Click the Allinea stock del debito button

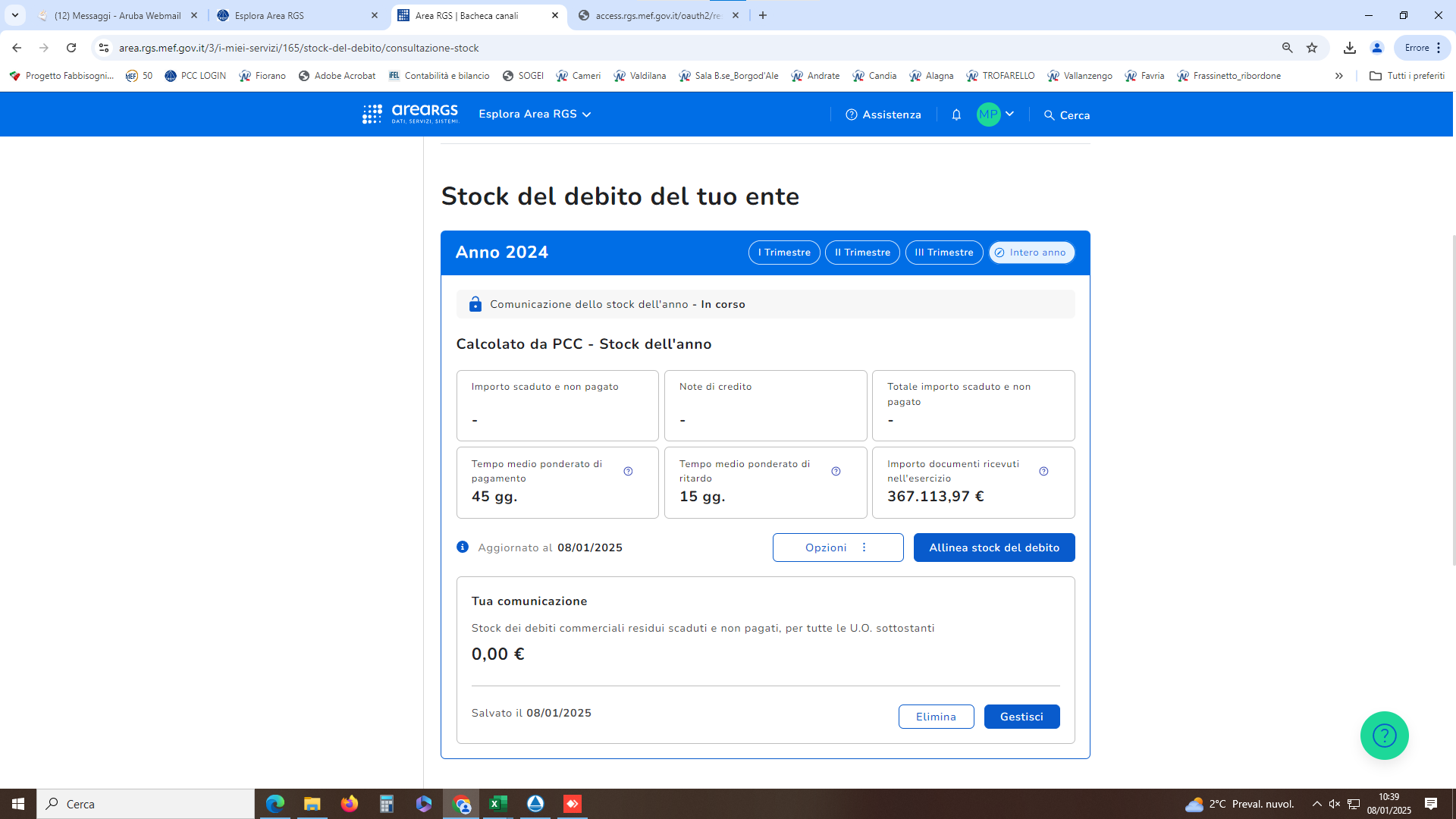[x=993, y=548]
